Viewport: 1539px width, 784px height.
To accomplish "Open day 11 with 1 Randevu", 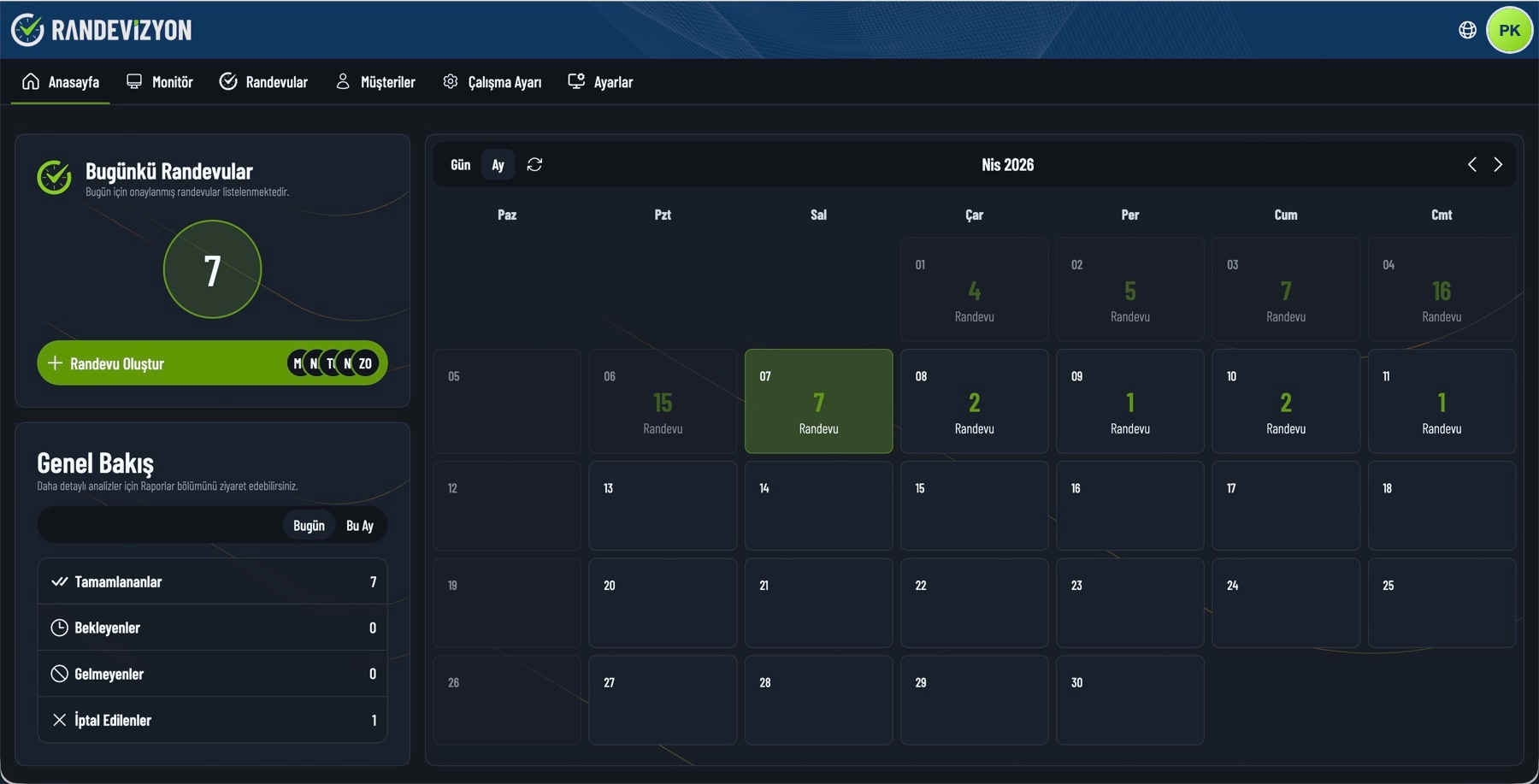I will tap(1442, 401).
